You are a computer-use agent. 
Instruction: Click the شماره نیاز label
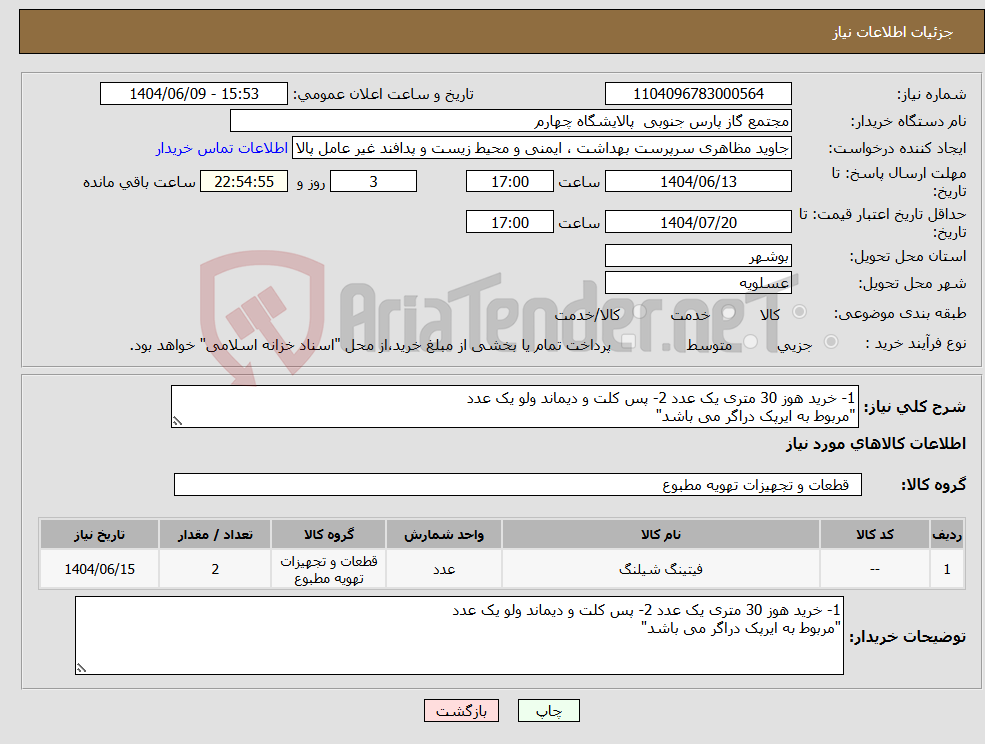click(931, 94)
